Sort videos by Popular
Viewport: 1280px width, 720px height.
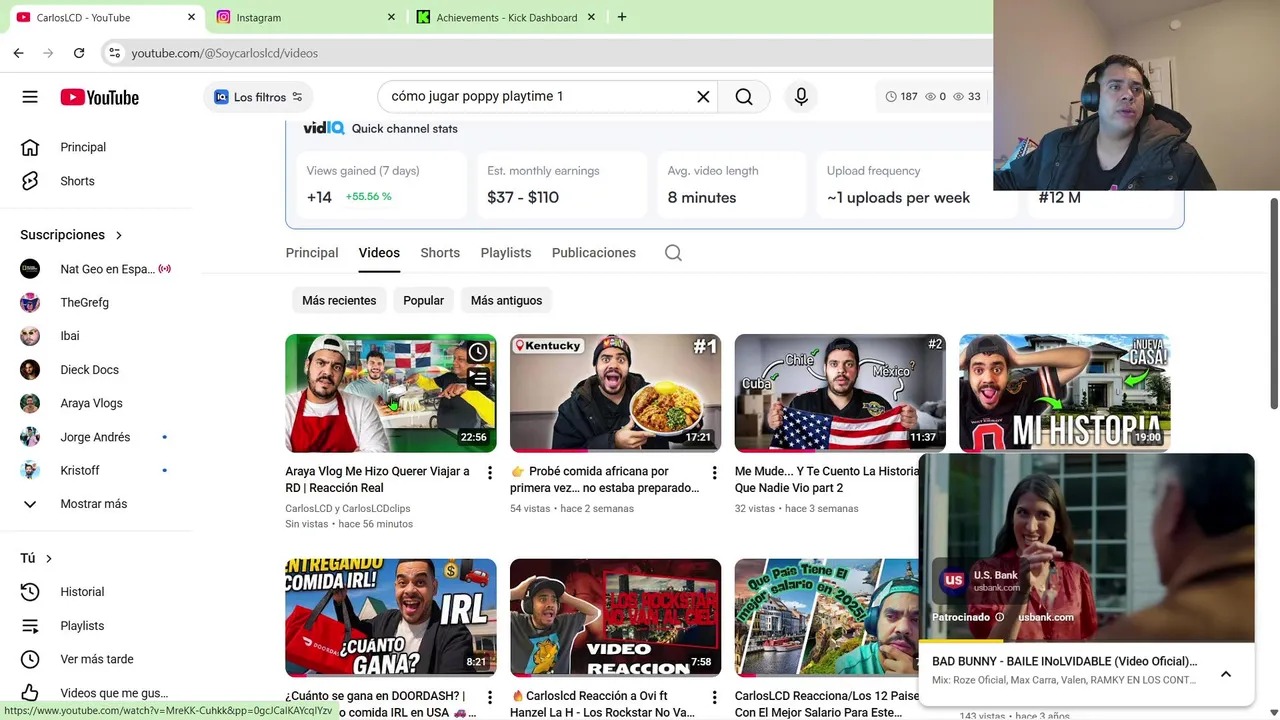point(423,300)
